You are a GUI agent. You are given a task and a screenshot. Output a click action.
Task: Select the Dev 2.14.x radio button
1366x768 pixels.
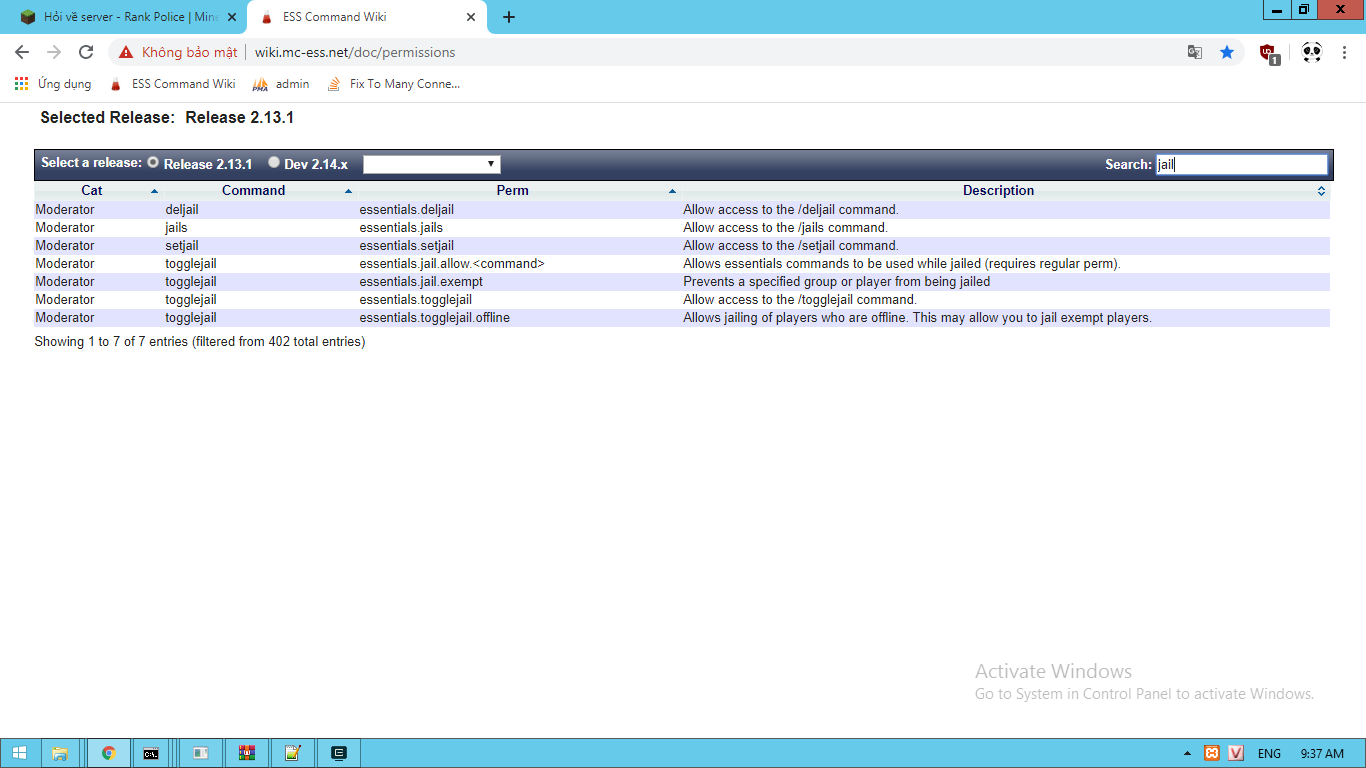pos(274,162)
